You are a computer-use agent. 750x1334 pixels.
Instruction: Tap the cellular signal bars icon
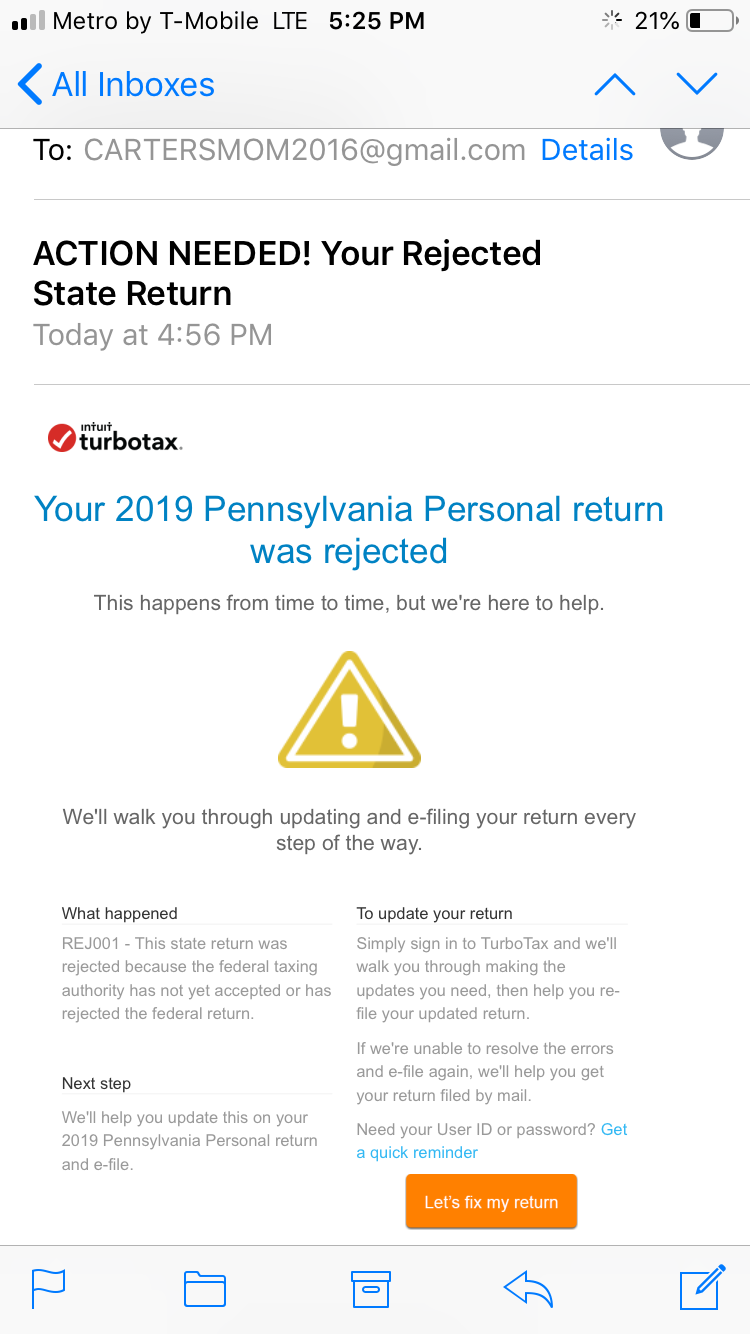coord(28,21)
